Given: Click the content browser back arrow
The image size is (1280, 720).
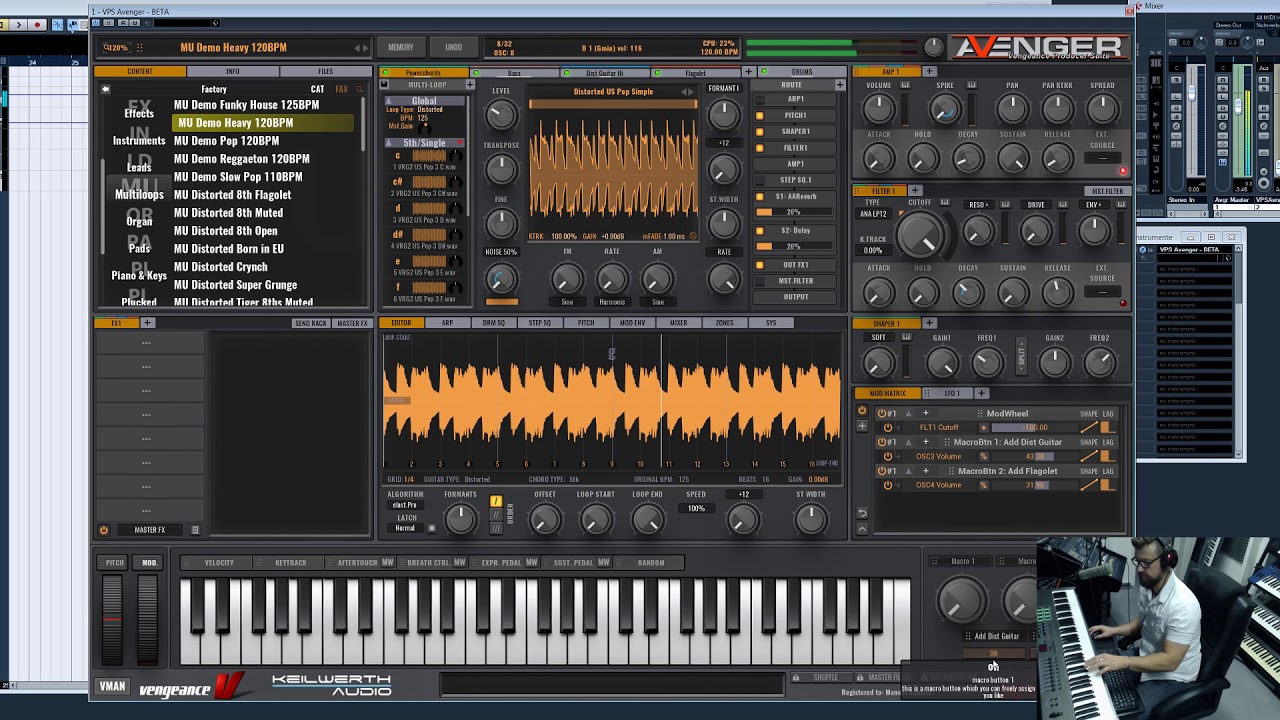Looking at the screenshot, I should coord(105,89).
